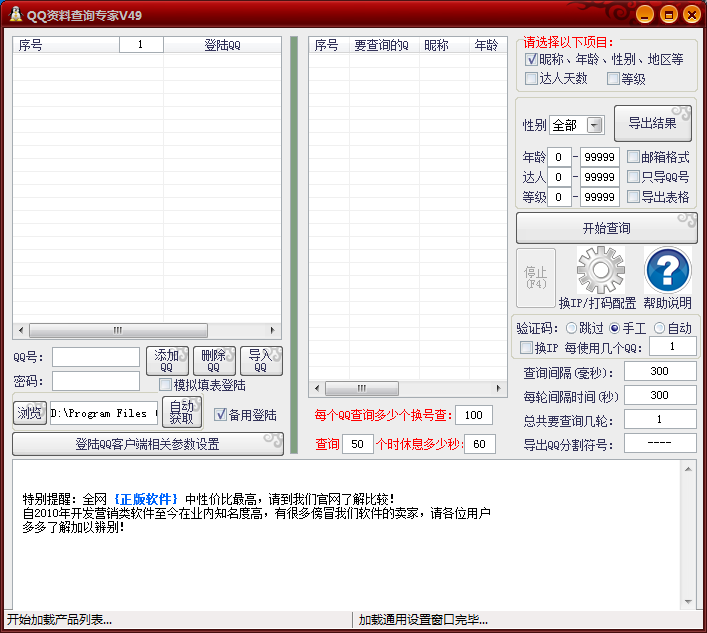Click the 导入QQ button

click(261, 361)
